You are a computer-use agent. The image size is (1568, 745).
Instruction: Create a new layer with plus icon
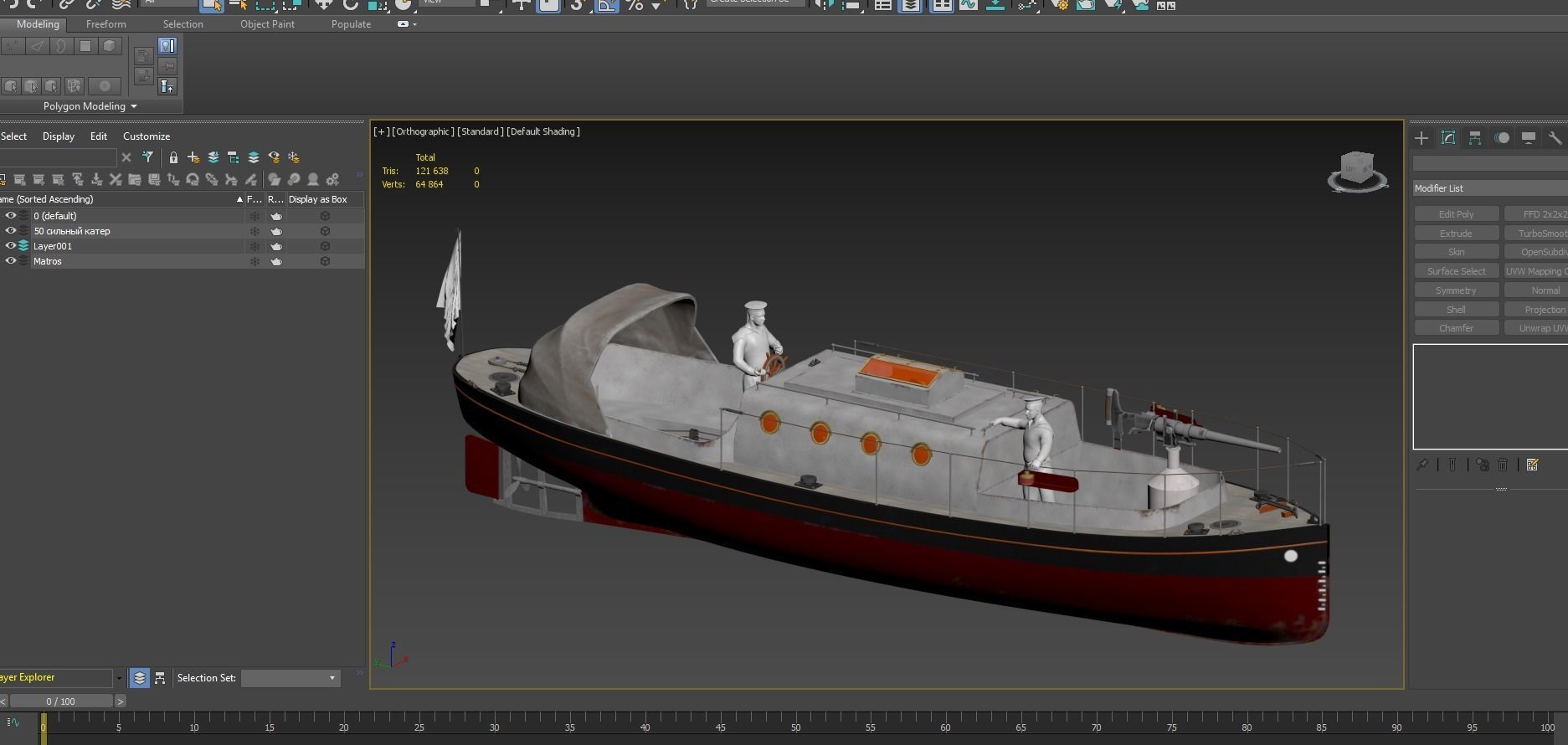[x=193, y=157]
